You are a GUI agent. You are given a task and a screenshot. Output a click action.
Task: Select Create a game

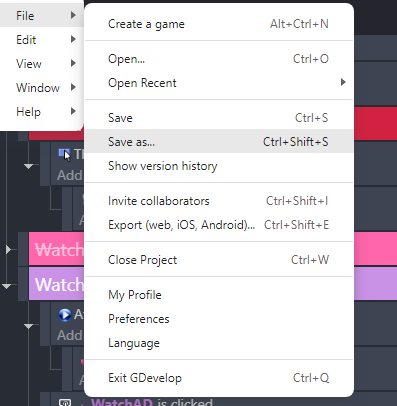[x=219, y=24]
